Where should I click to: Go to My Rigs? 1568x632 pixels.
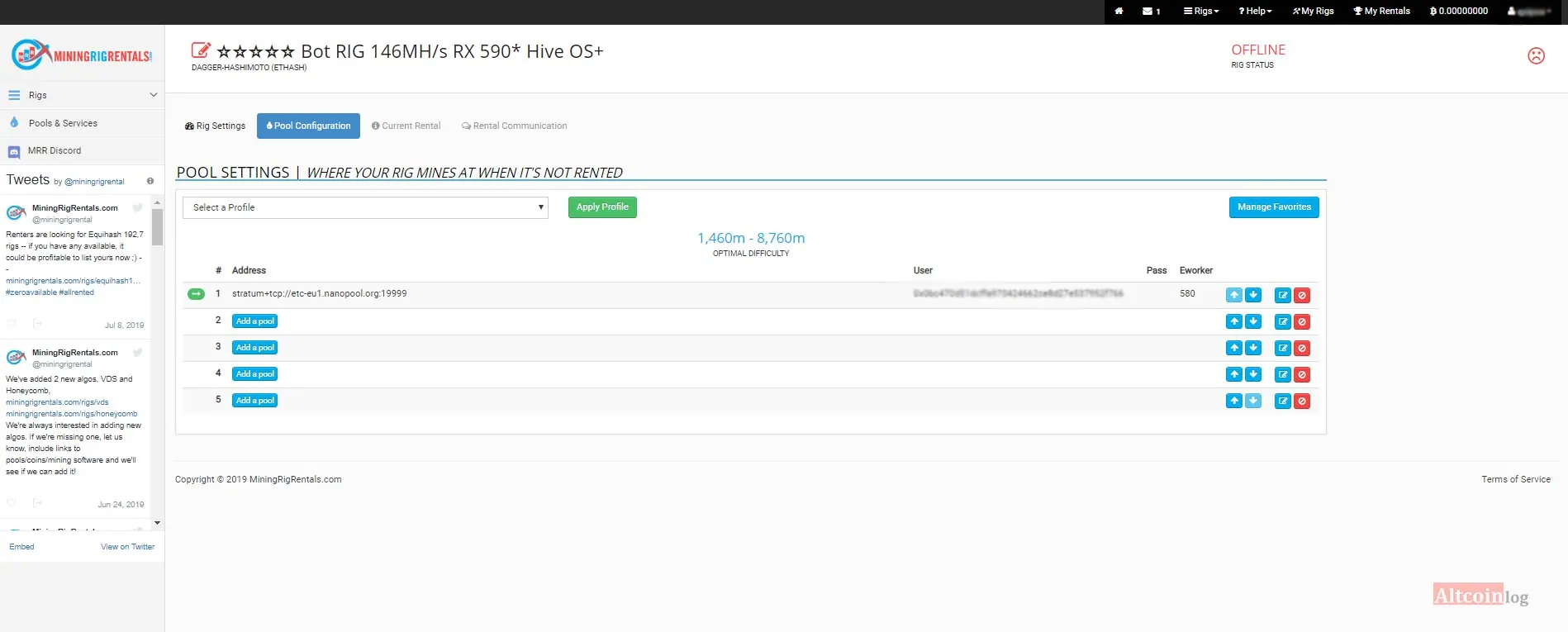pos(1313,11)
